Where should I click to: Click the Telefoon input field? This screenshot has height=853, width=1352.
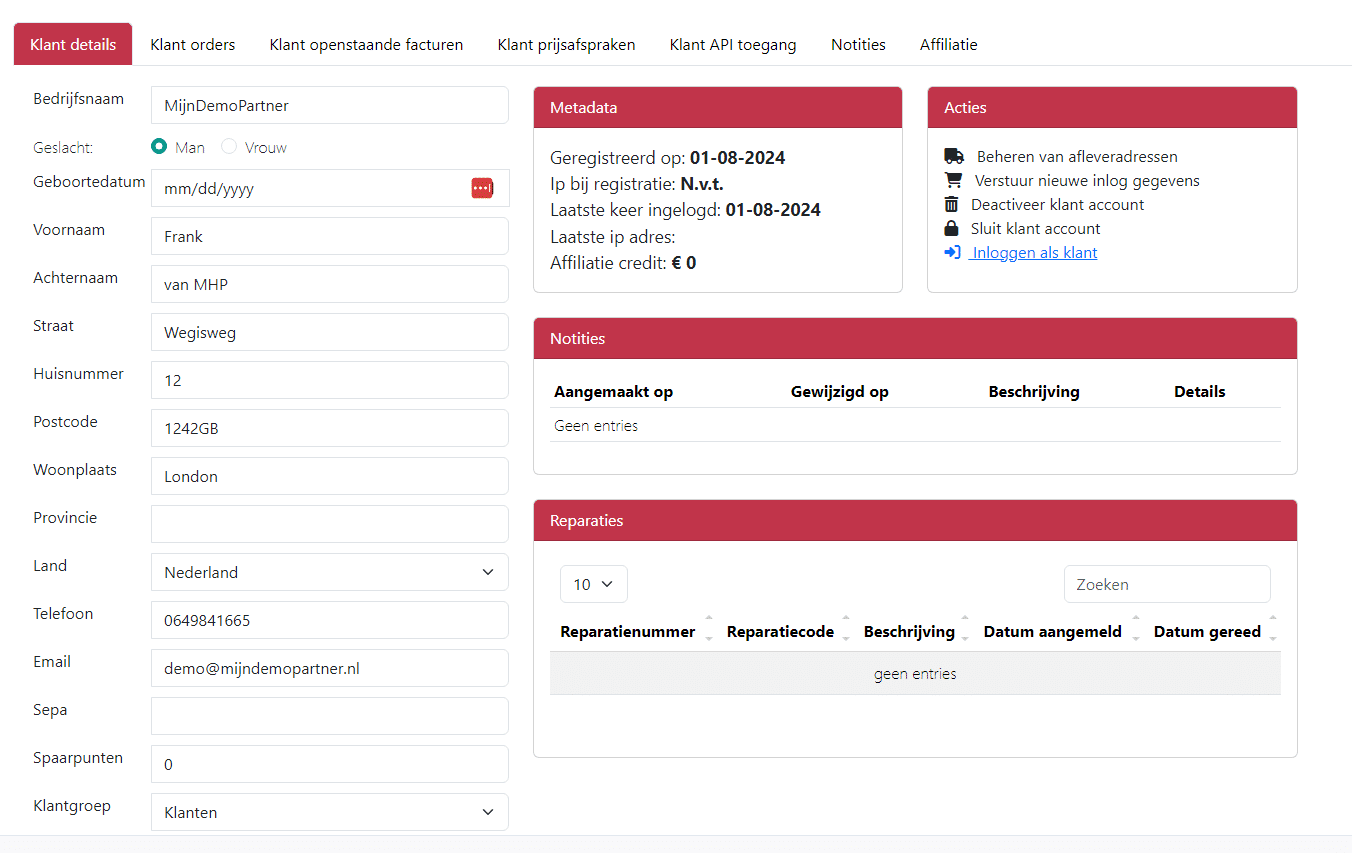click(330, 621)
